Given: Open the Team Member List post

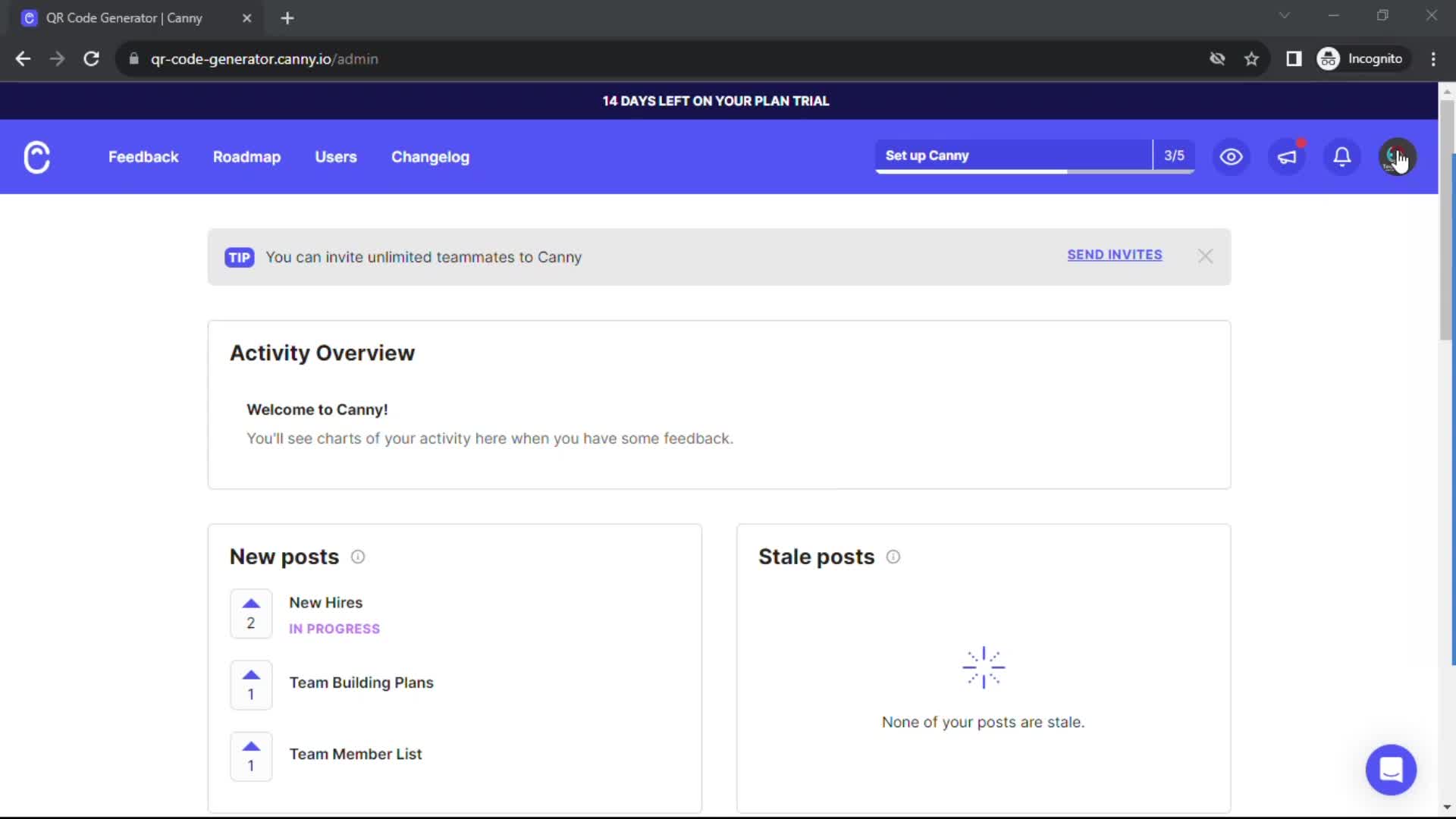Looking at the screenshot, I should tap(355, 754).
